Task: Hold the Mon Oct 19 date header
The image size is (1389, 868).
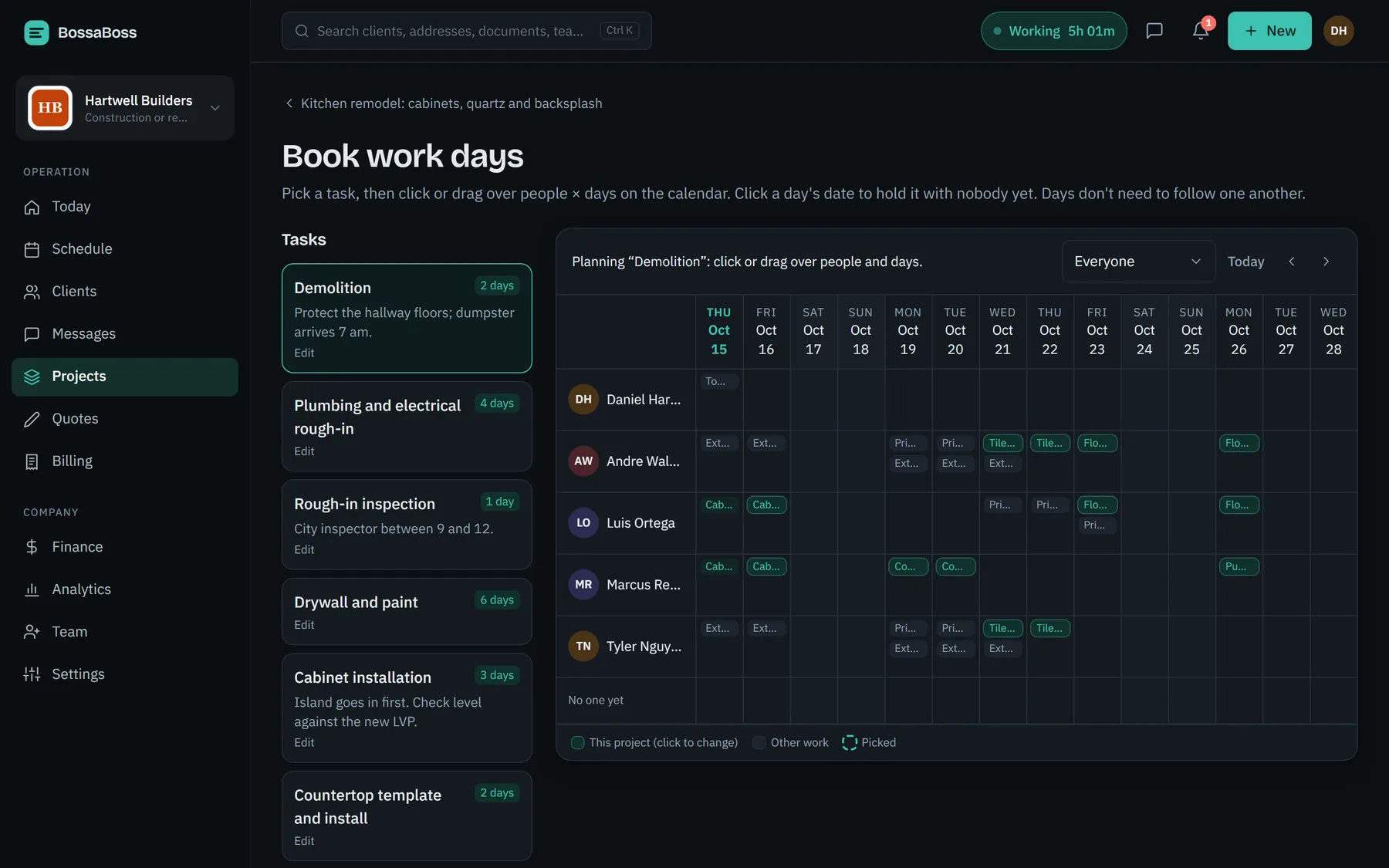Action: (908, 331)
